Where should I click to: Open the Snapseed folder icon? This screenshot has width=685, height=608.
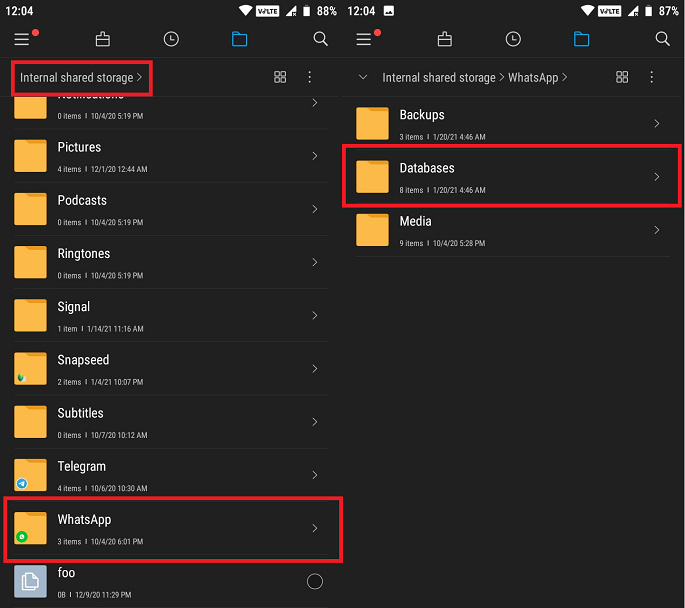30,369
